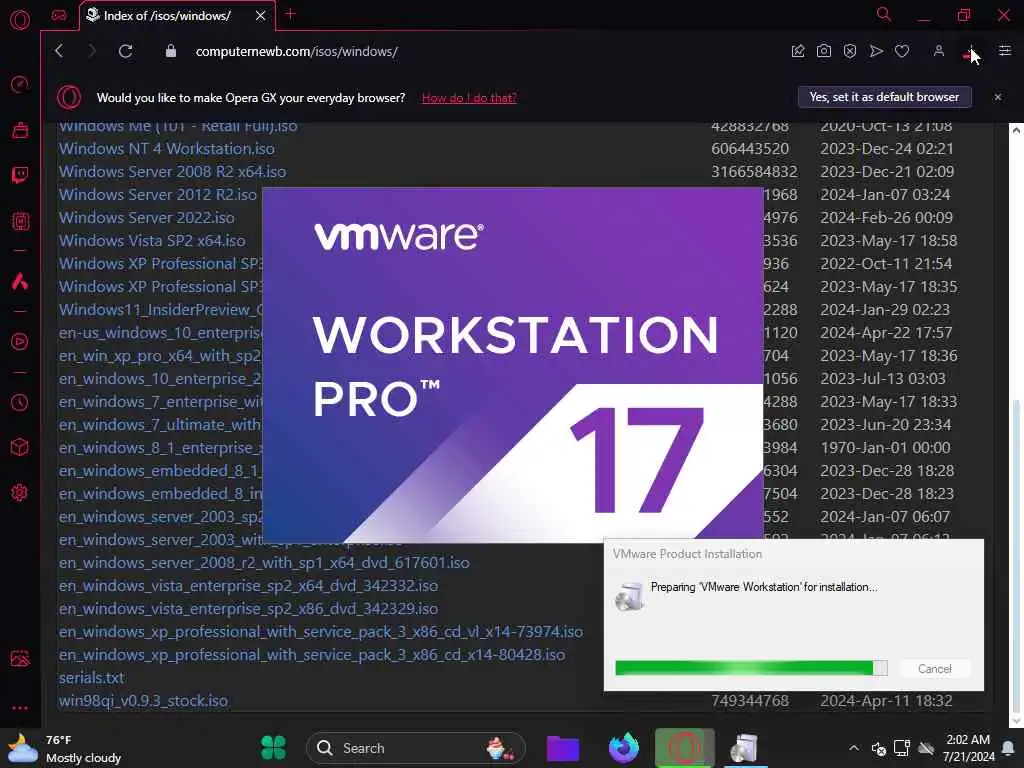1024x768 pixels.
Task: Open History clock icon in the sidebar
Action: point(20,402)
